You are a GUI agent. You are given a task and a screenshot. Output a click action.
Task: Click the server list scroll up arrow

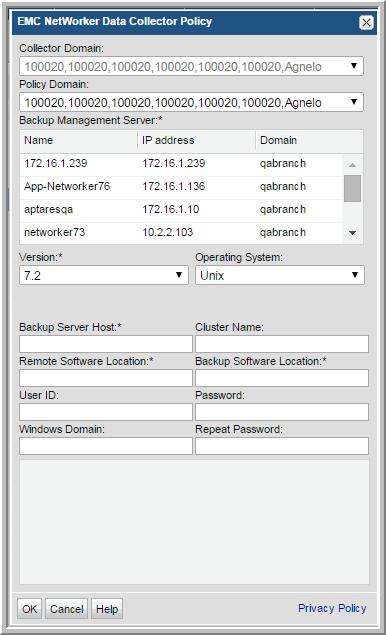[352, 165]
